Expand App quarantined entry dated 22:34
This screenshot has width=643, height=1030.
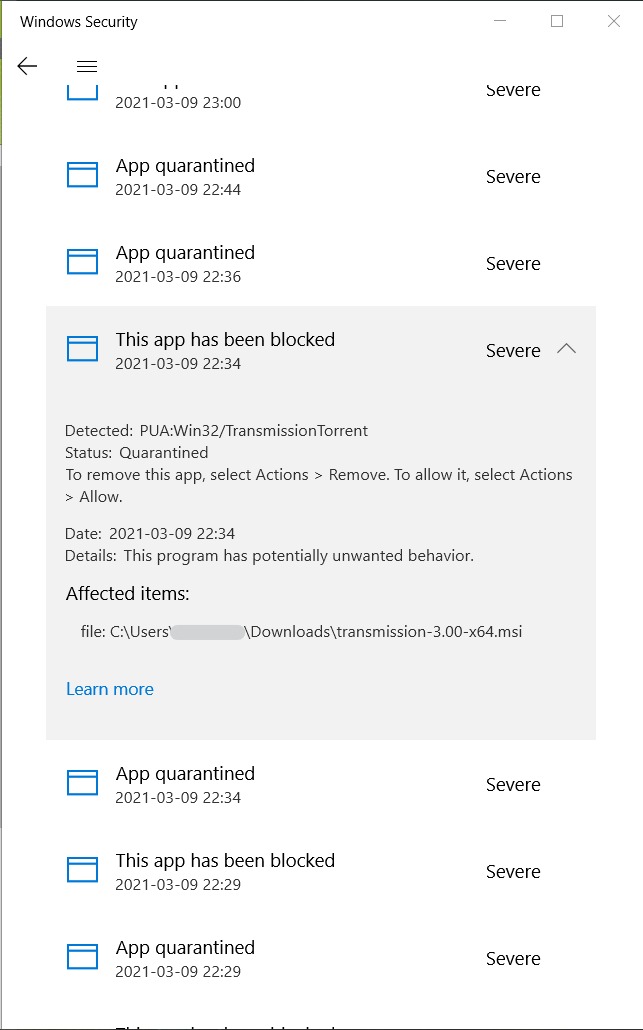(321, 784)
